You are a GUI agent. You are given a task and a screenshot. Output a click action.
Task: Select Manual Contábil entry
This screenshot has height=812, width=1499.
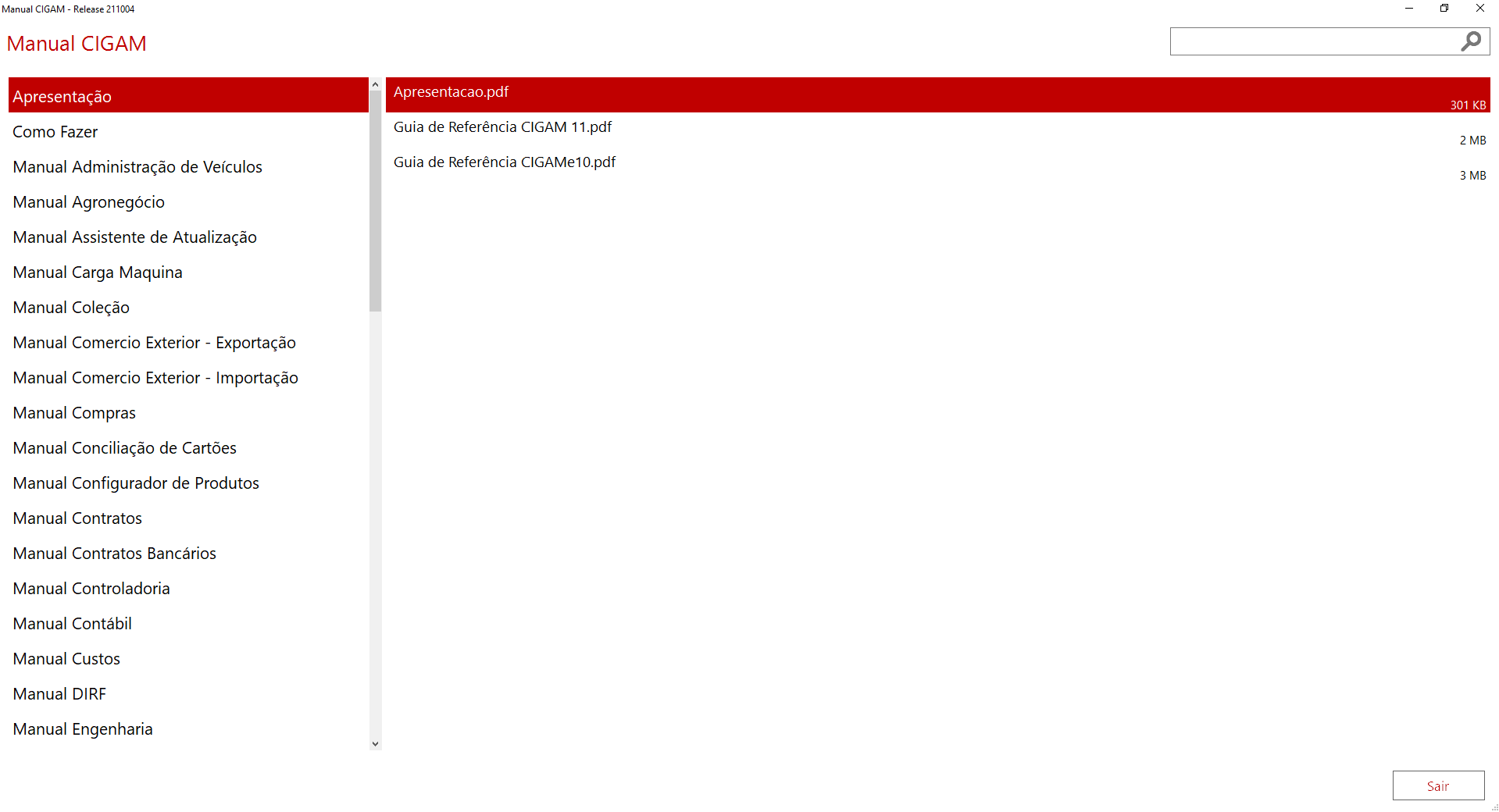pyautogui.click(x=188, y=623)
